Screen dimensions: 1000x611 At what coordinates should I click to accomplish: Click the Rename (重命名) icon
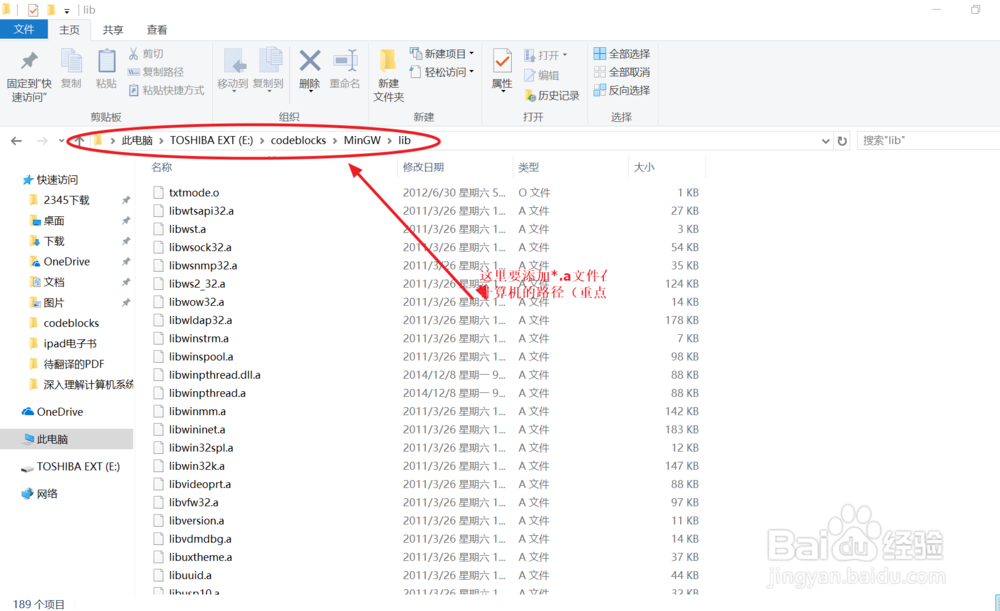345,61
